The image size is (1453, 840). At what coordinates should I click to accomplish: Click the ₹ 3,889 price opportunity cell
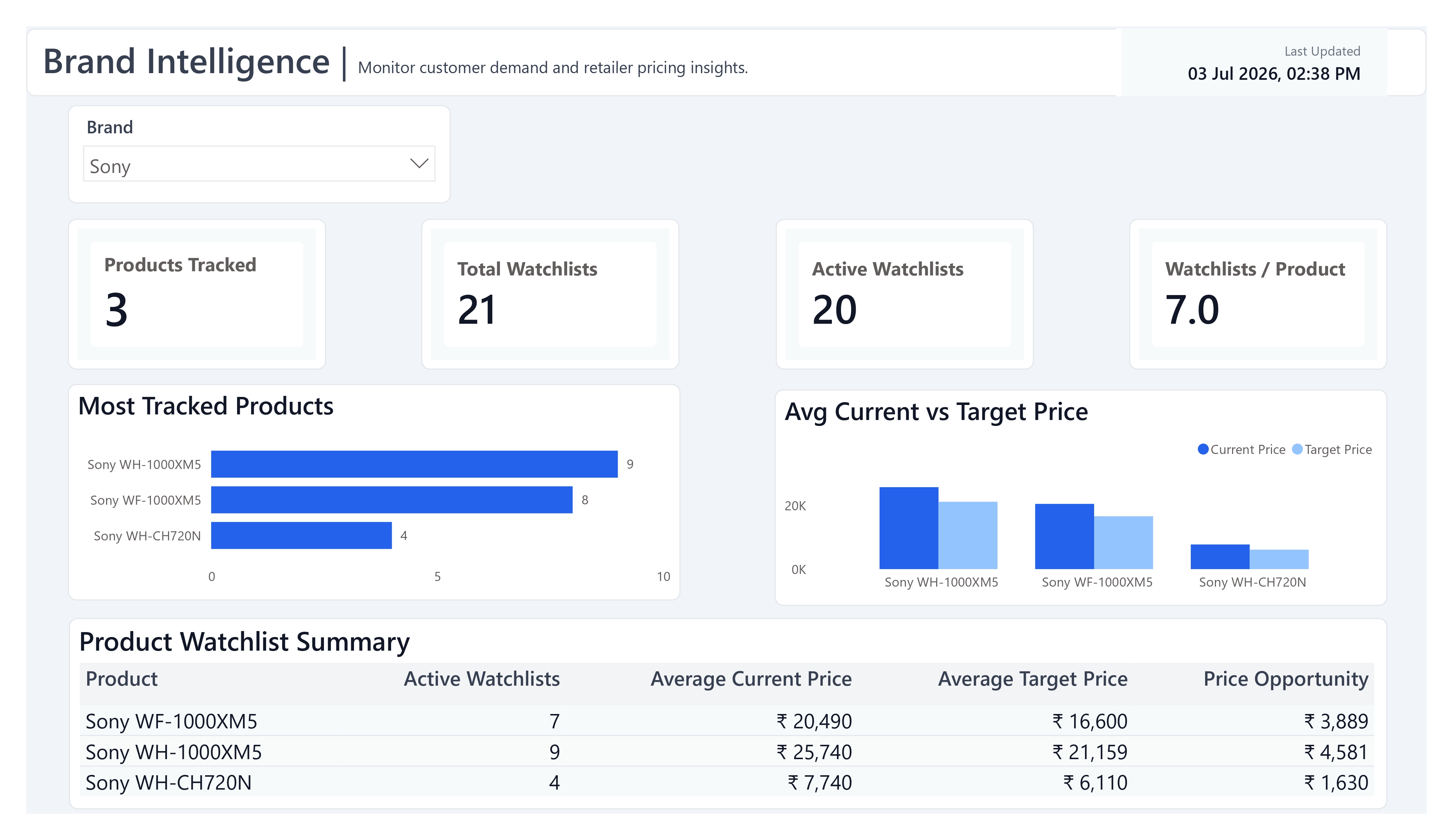(1336, 721)
